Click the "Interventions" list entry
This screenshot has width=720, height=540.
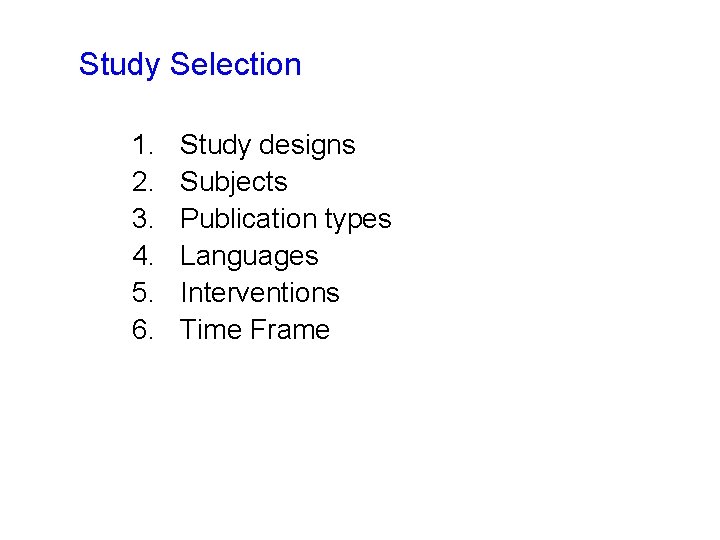pos(260,292)
